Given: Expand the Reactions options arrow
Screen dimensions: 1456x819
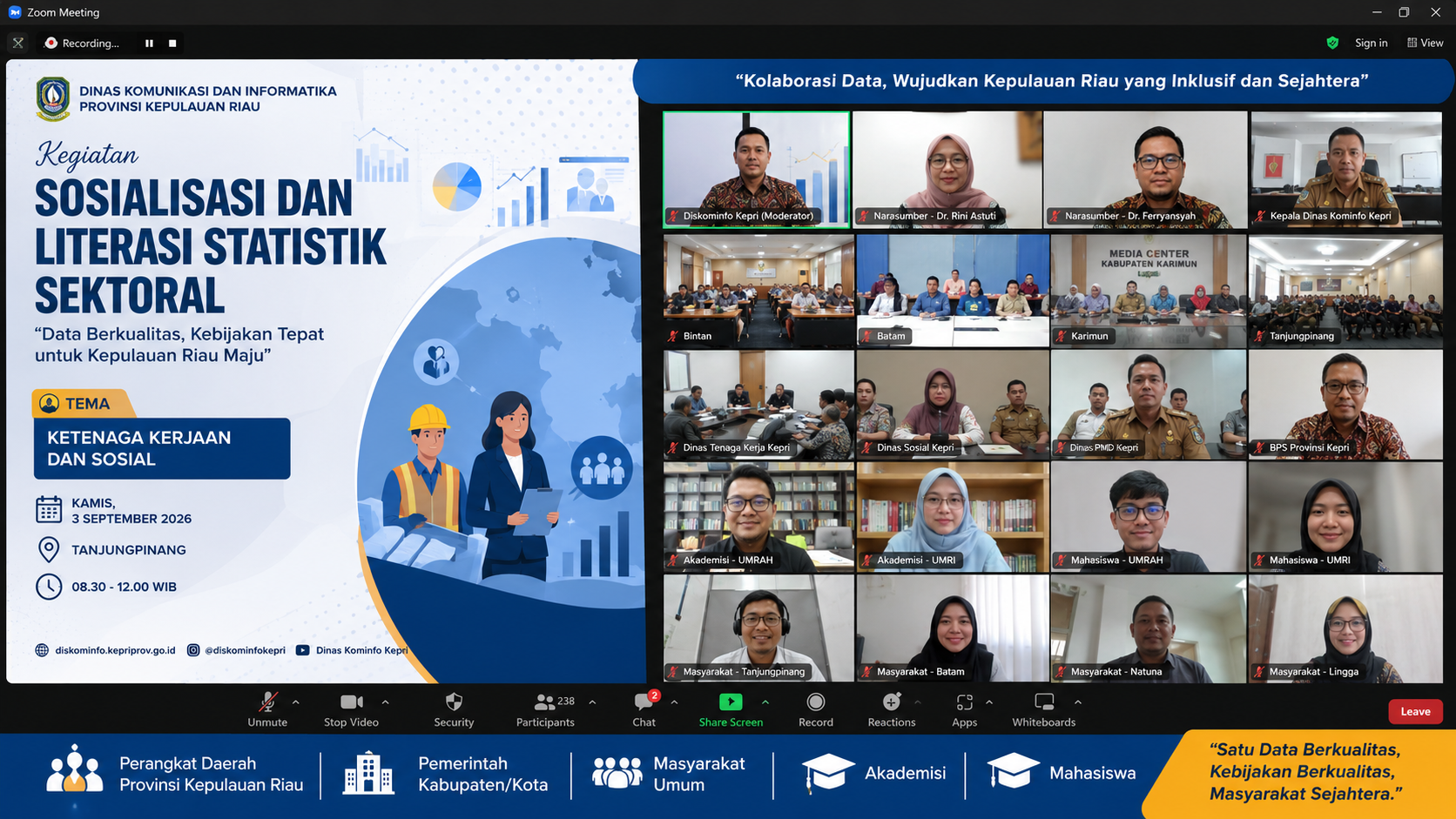Looking at the screenshot, I should pos(917,702).
